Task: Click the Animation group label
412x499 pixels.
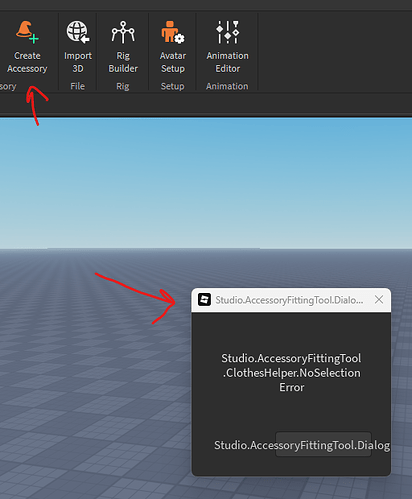Action: 227,86
